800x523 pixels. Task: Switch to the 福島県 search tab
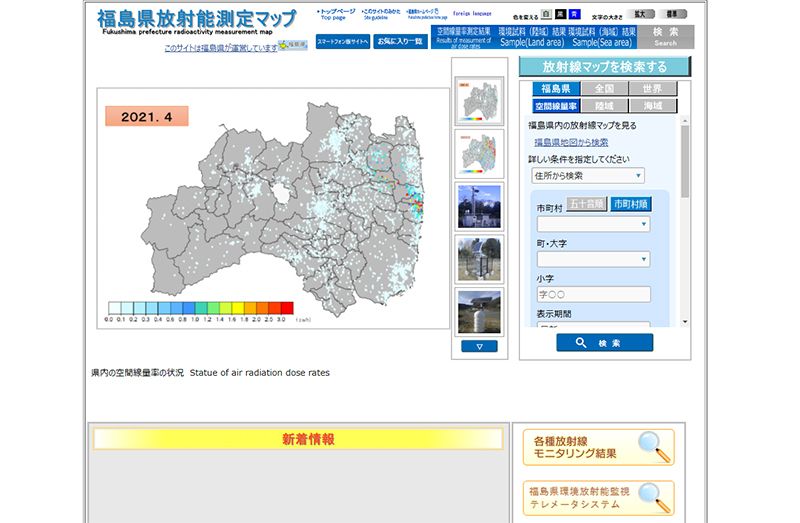coord(556,89)
